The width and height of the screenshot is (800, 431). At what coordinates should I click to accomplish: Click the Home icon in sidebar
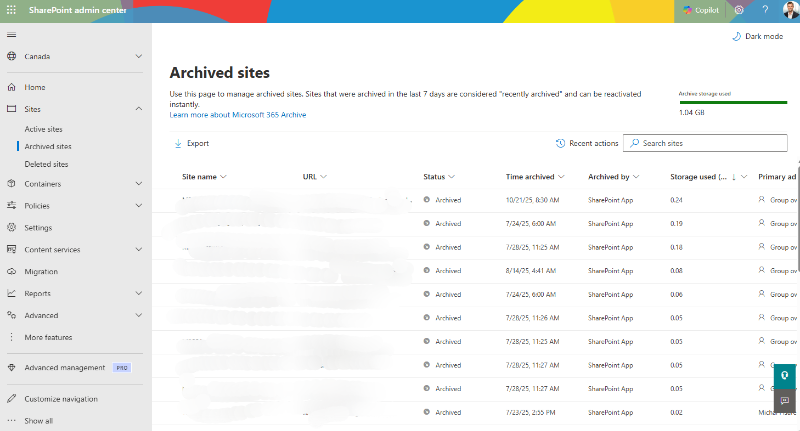pos(11,87)
